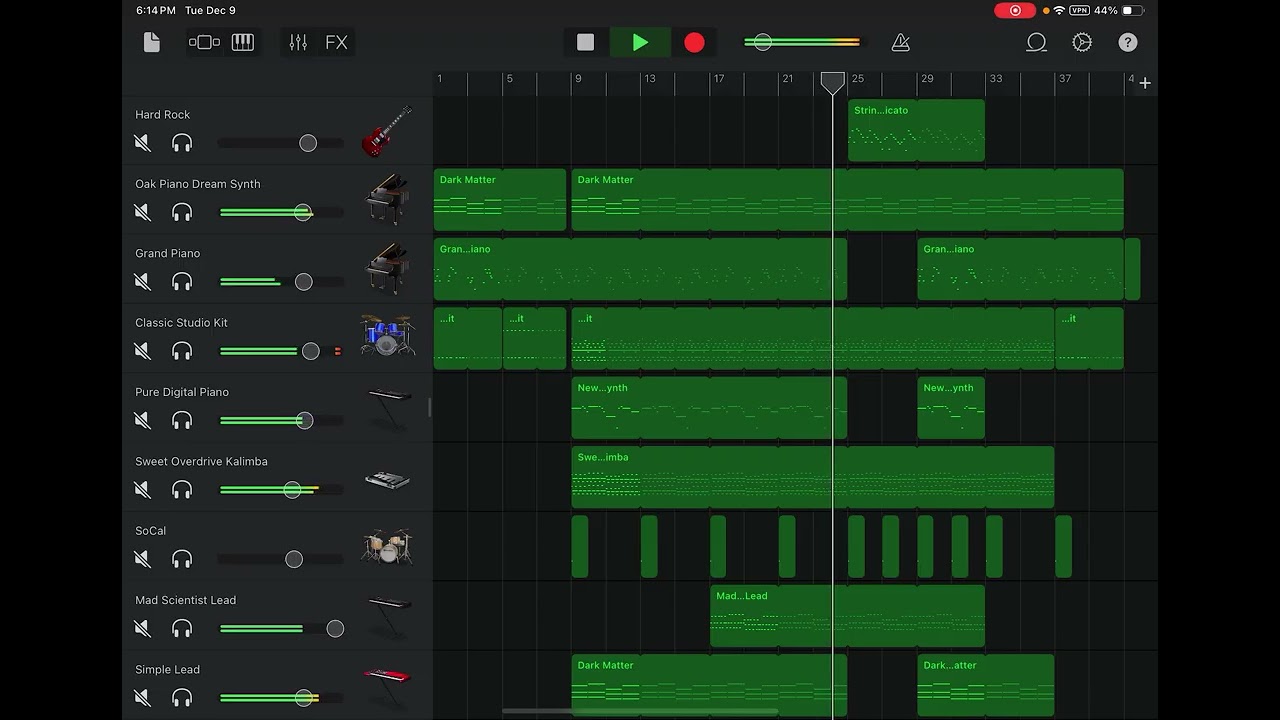Open track controls mixer sliders icon
The width and height of the screenshot is (1280, 720).
(298, 42)
